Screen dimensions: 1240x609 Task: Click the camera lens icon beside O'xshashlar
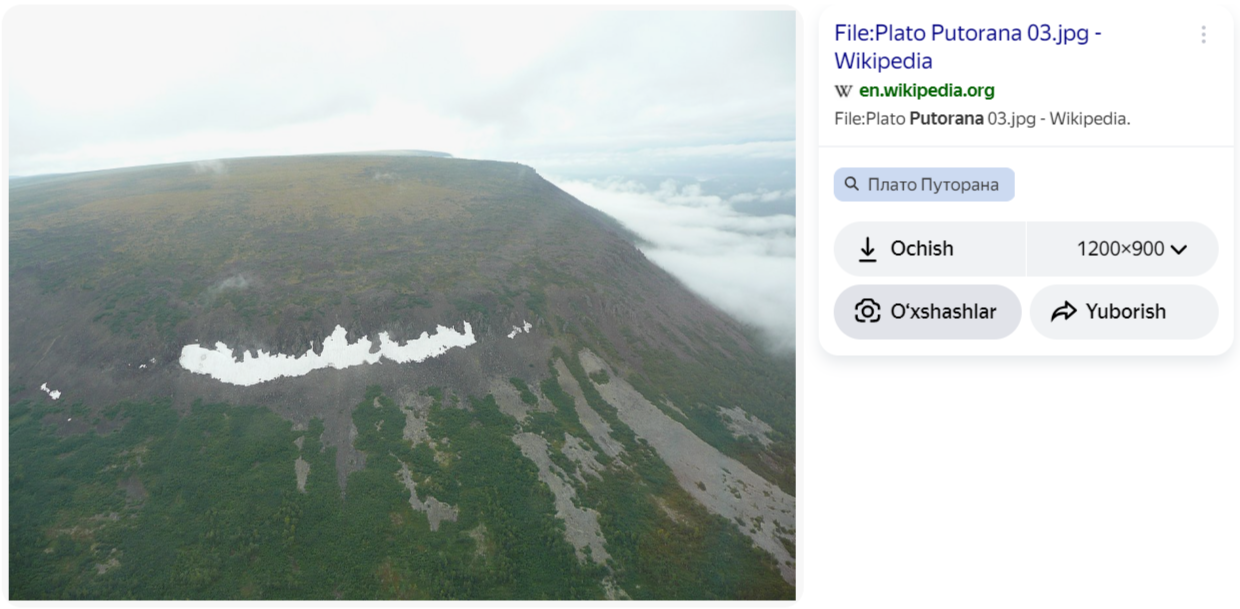(x=867, y=312)
